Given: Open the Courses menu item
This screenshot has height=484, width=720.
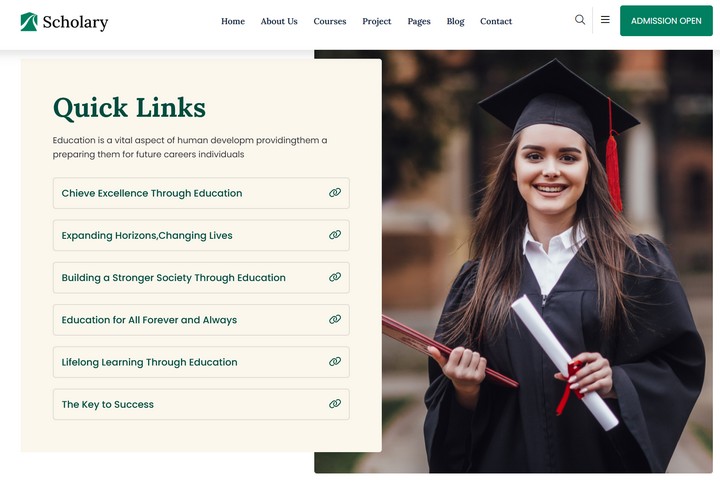Looking at the screenshot, I should click(330, 21).
